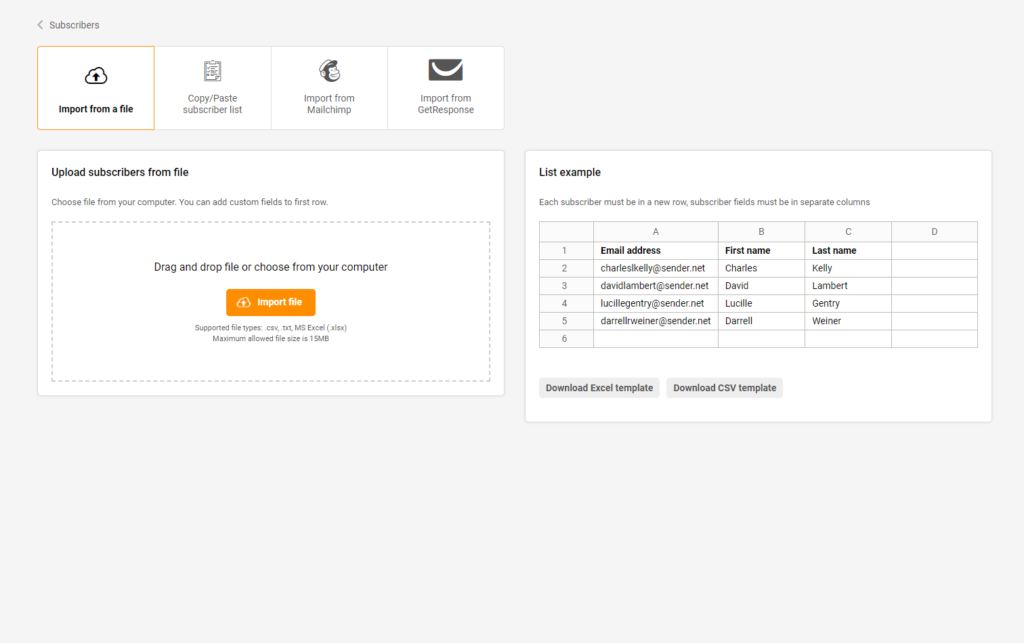Select the Import from a file tab label
The width and height of the screenshot is (1024, 643).
click(96, 109)
